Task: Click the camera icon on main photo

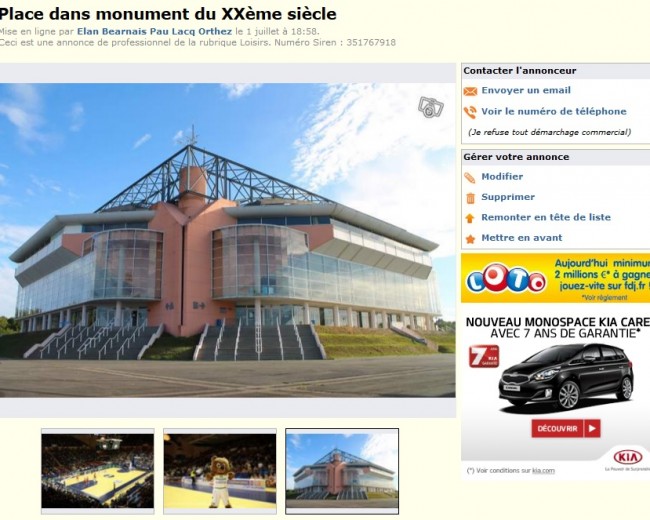Action: click(431, 107)
